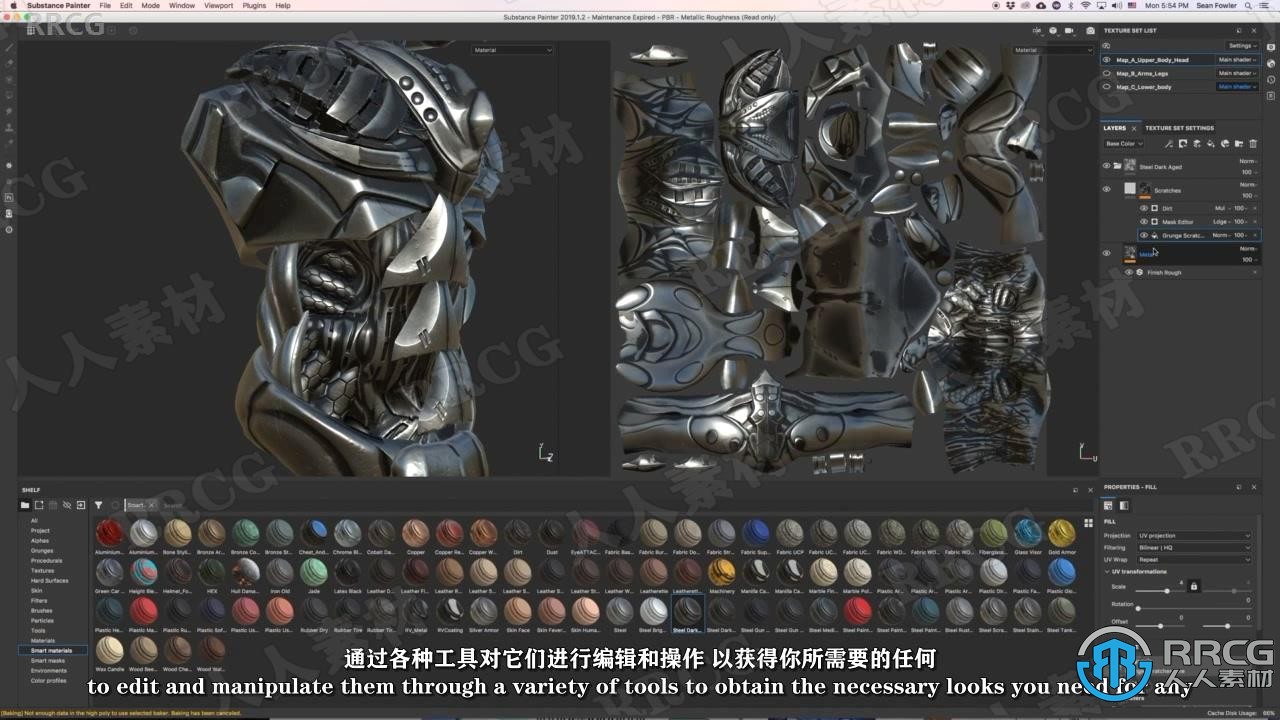Open the Edit menu

pos(126,5)
